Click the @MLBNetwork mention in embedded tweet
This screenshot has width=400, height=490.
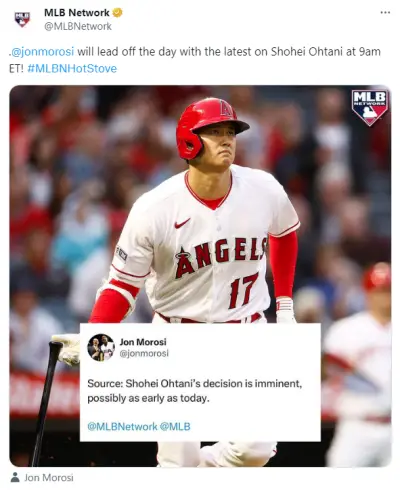pos(122,426)
